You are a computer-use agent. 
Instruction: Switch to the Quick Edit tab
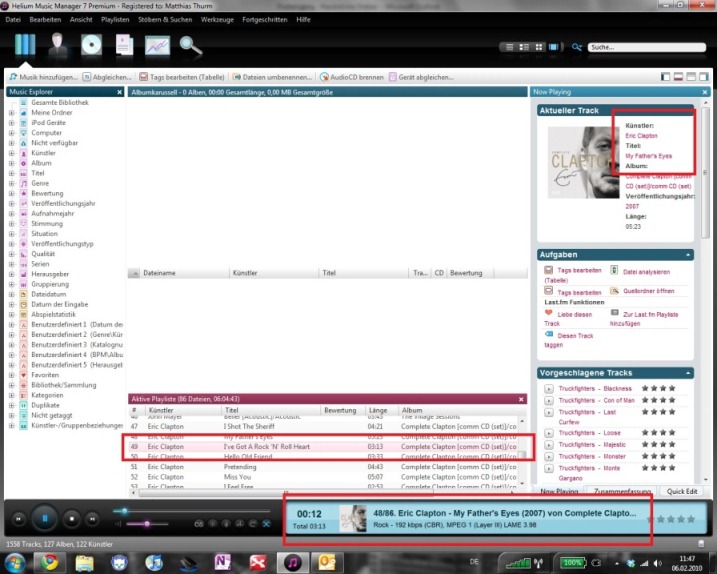pos(681,491)
